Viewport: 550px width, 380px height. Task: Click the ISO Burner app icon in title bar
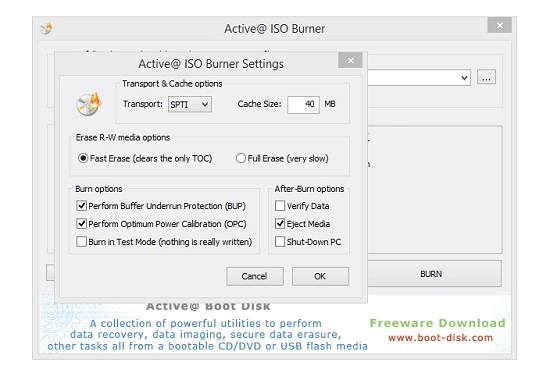pos(46,28)
